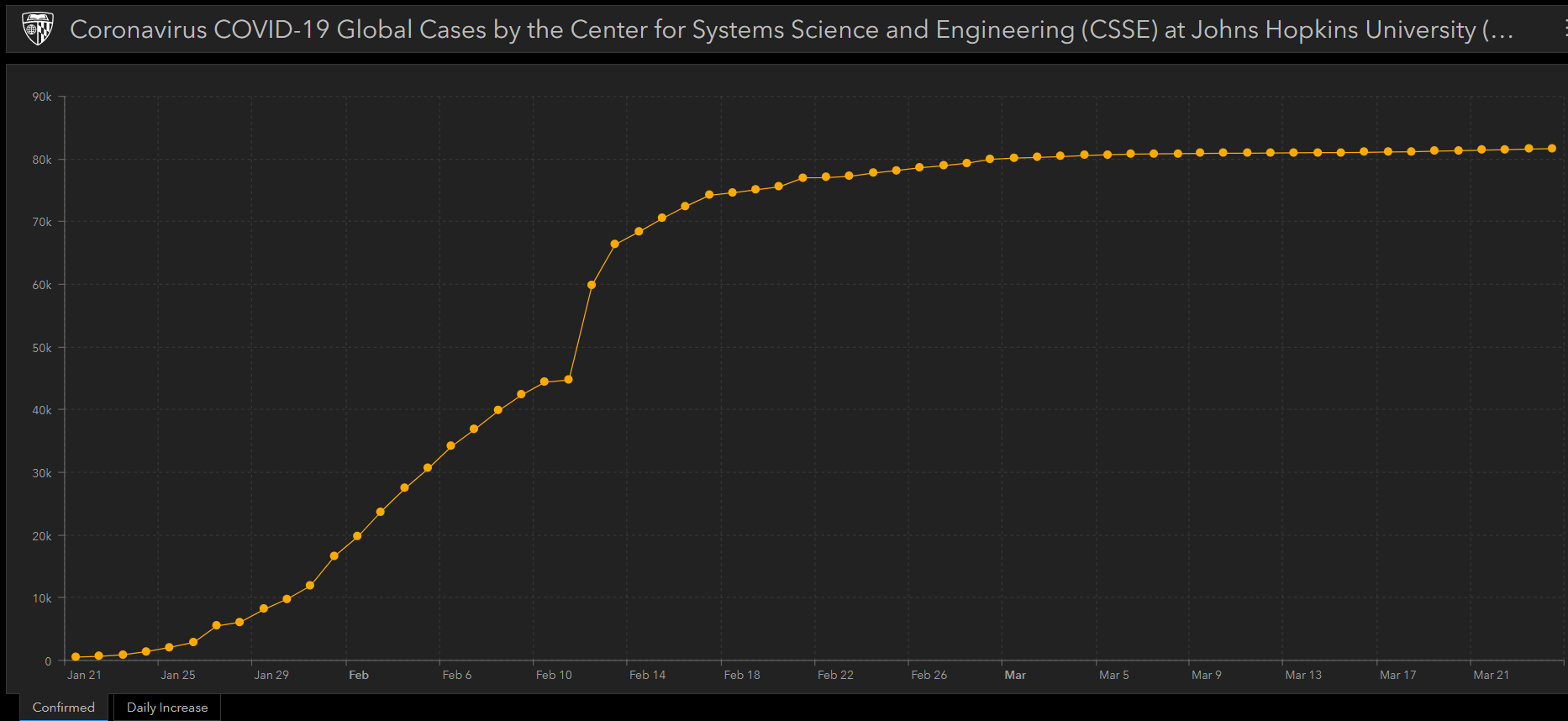The image size is (1568, 721).
Task: Click the '0' y-axis label
Action: (48, 661)
